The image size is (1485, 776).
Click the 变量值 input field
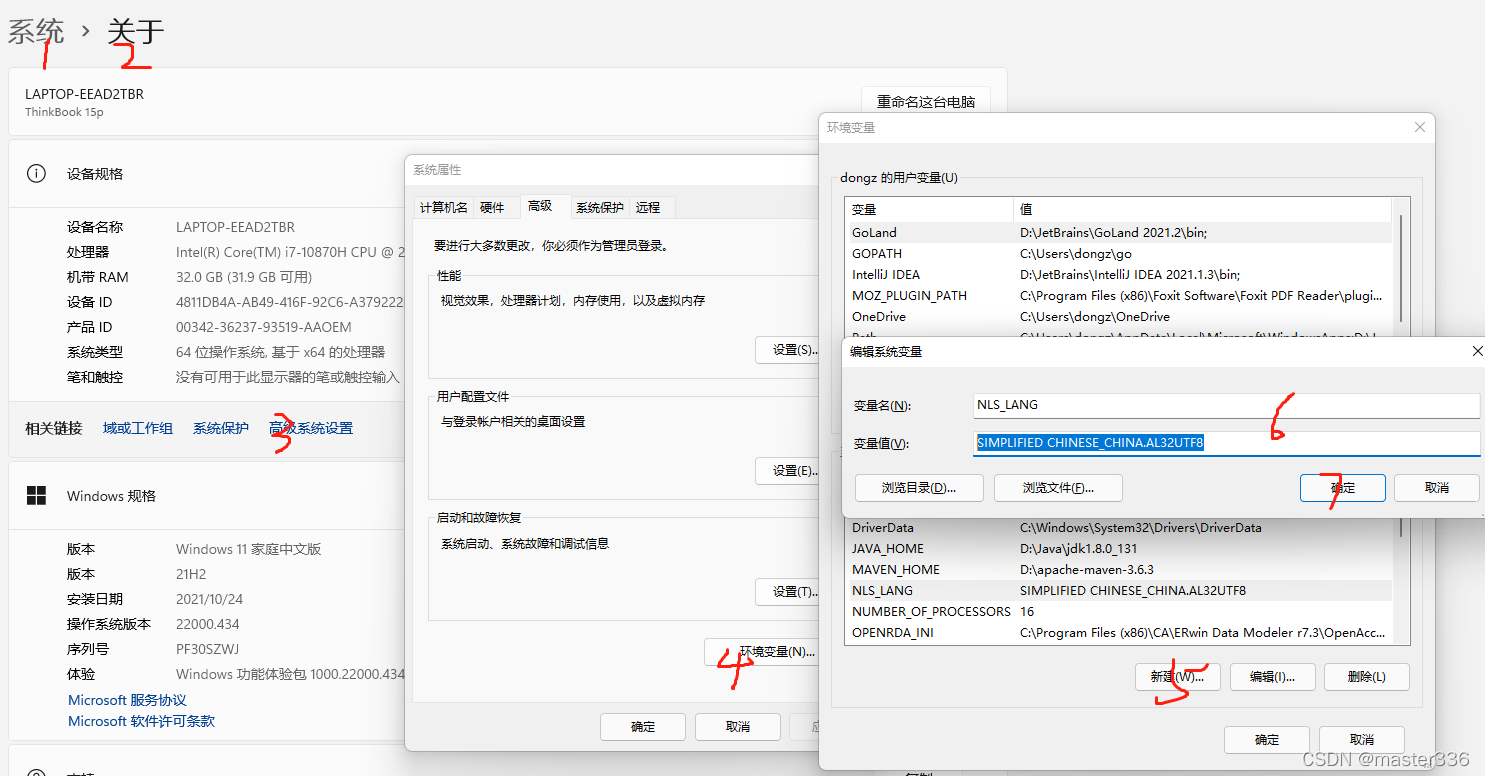(1227, 443)
